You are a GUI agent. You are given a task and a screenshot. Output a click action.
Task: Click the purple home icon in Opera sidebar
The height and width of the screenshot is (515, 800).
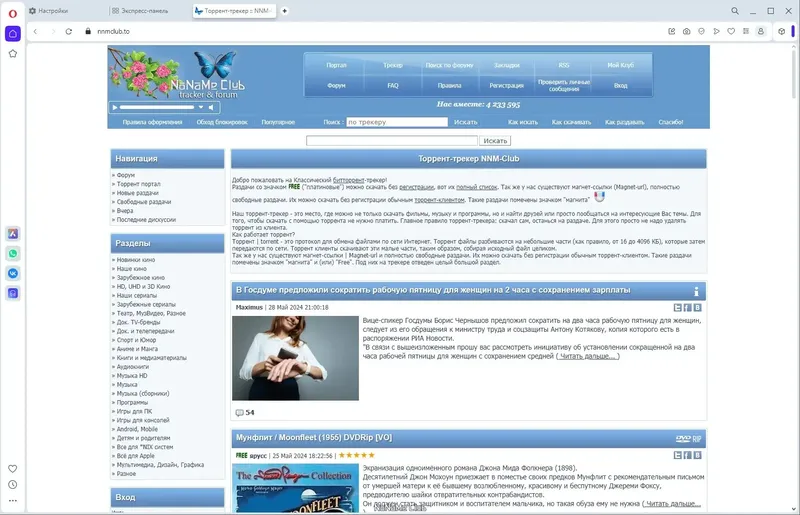coord(13,34)
